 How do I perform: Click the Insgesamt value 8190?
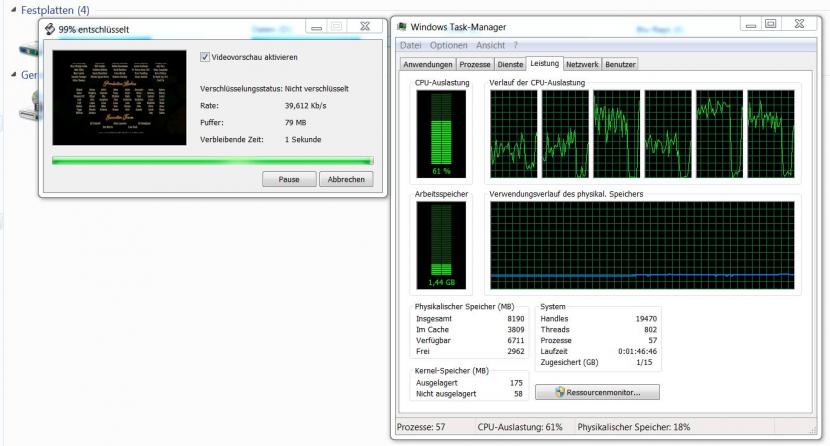[516, 318]
